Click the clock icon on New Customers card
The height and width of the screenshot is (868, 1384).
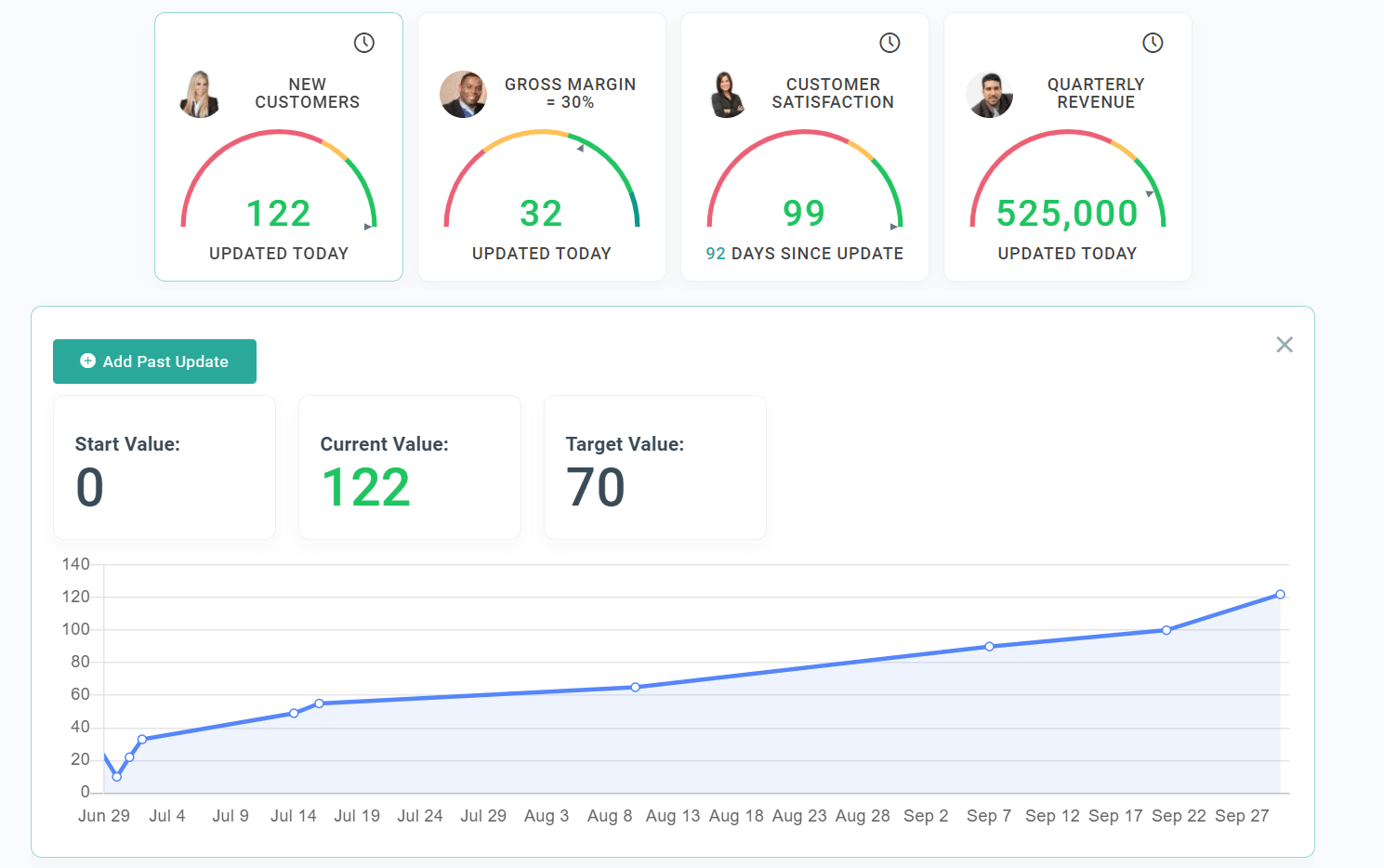[364, 43]
